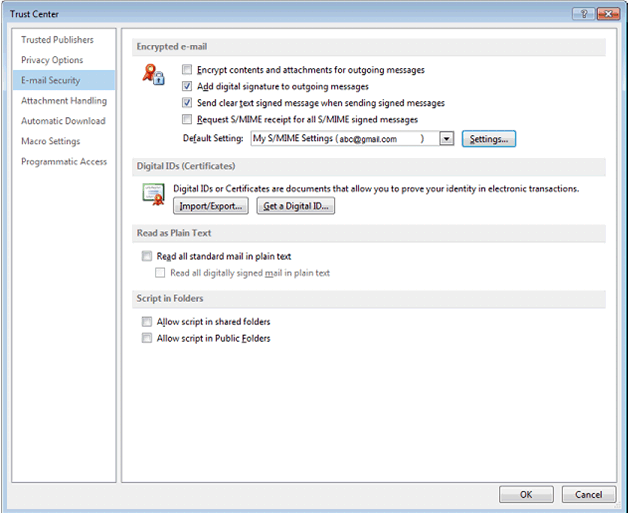Click the Help question mark icon
The image size is (628, 513).
pos(581,13)
